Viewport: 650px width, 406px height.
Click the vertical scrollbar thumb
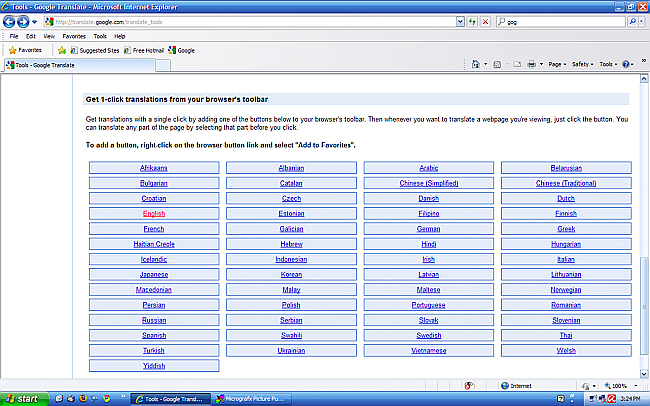tap(644, 306)
